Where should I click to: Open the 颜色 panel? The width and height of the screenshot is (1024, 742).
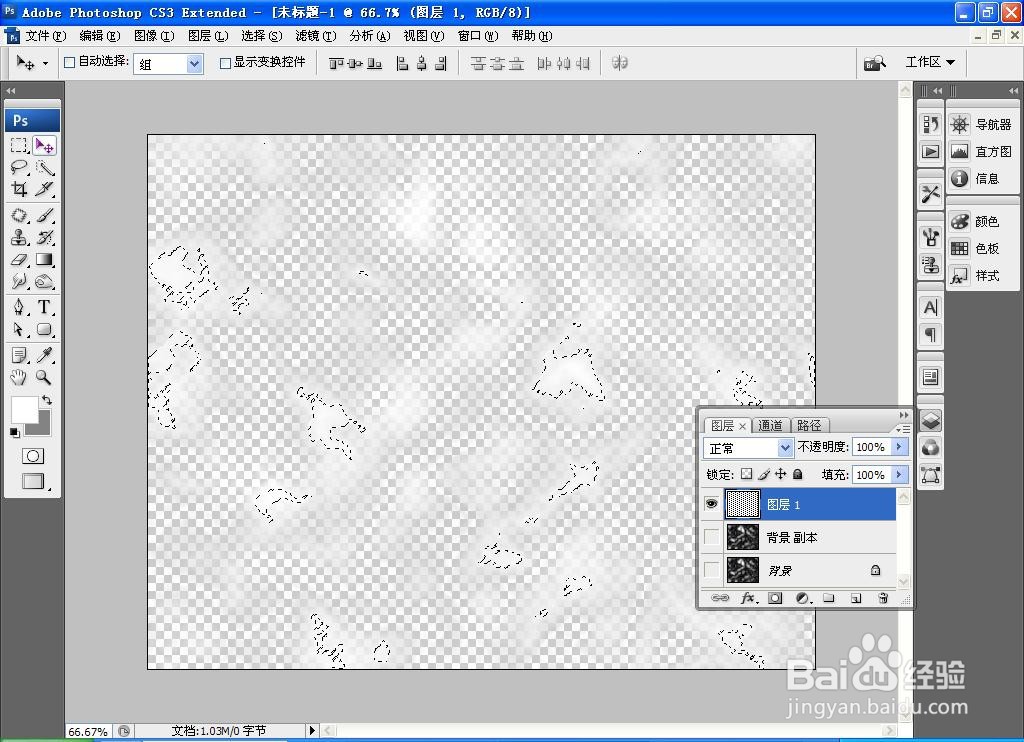tap(975, 221)
